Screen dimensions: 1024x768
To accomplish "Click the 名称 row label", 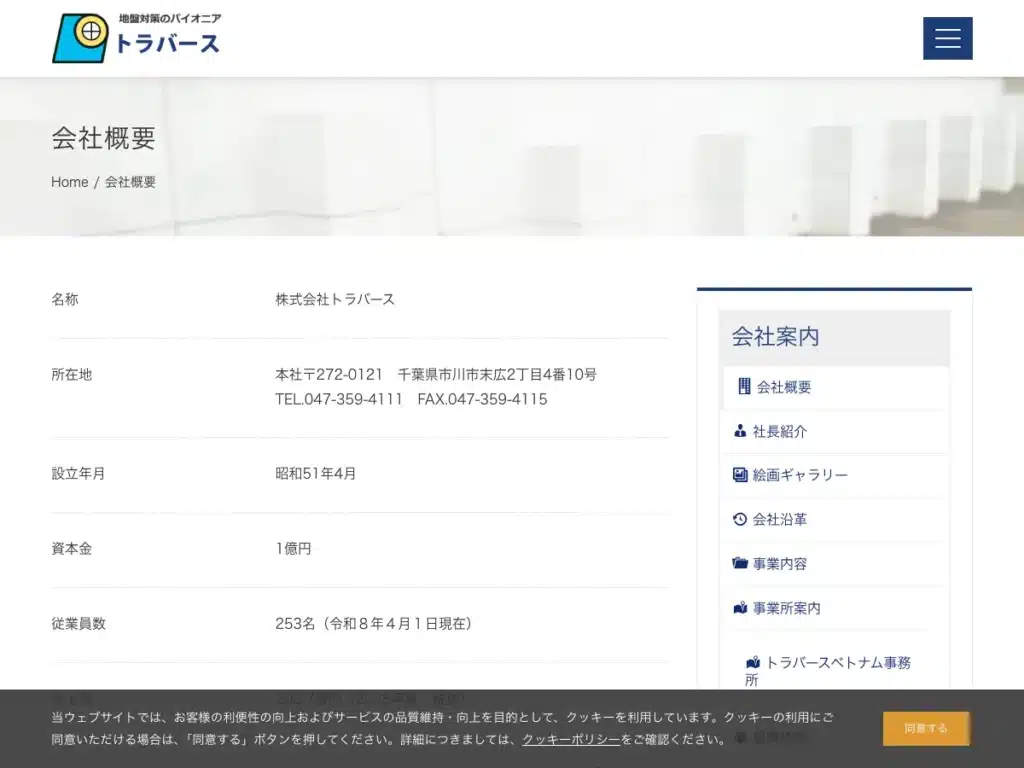I will click(x=65, y=299).
